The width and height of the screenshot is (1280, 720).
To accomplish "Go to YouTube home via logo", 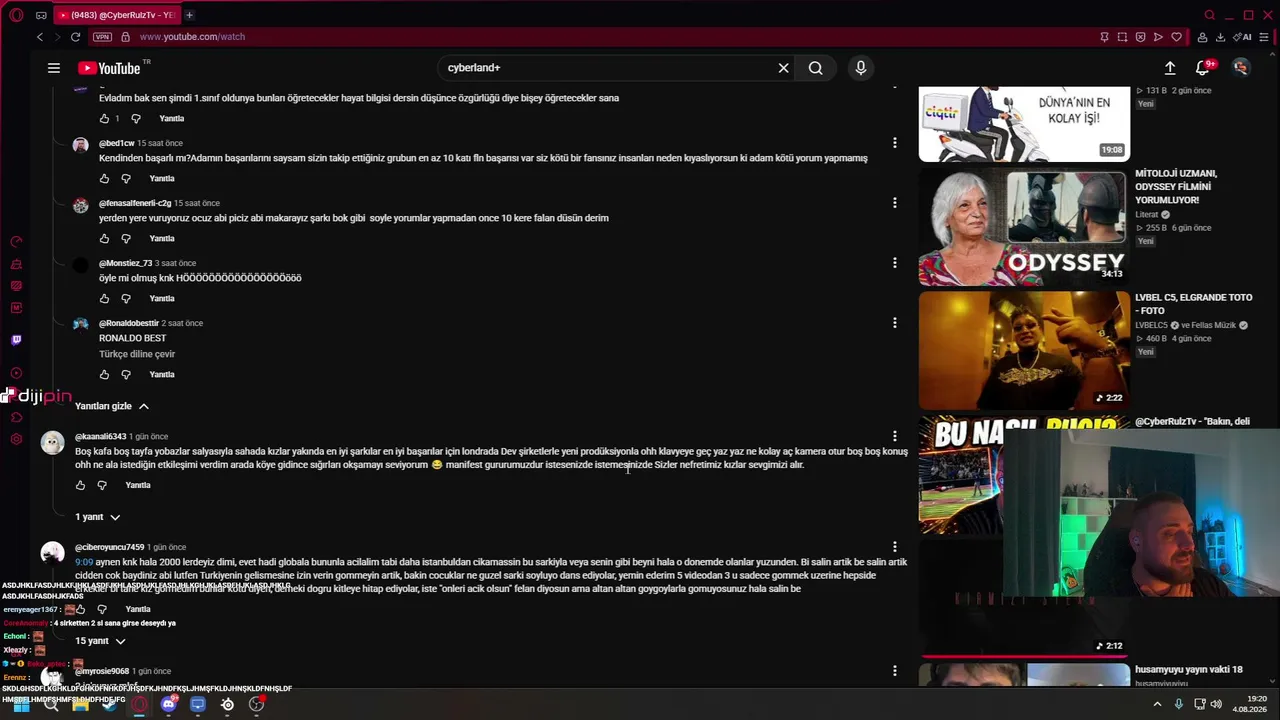I will 109,68.
